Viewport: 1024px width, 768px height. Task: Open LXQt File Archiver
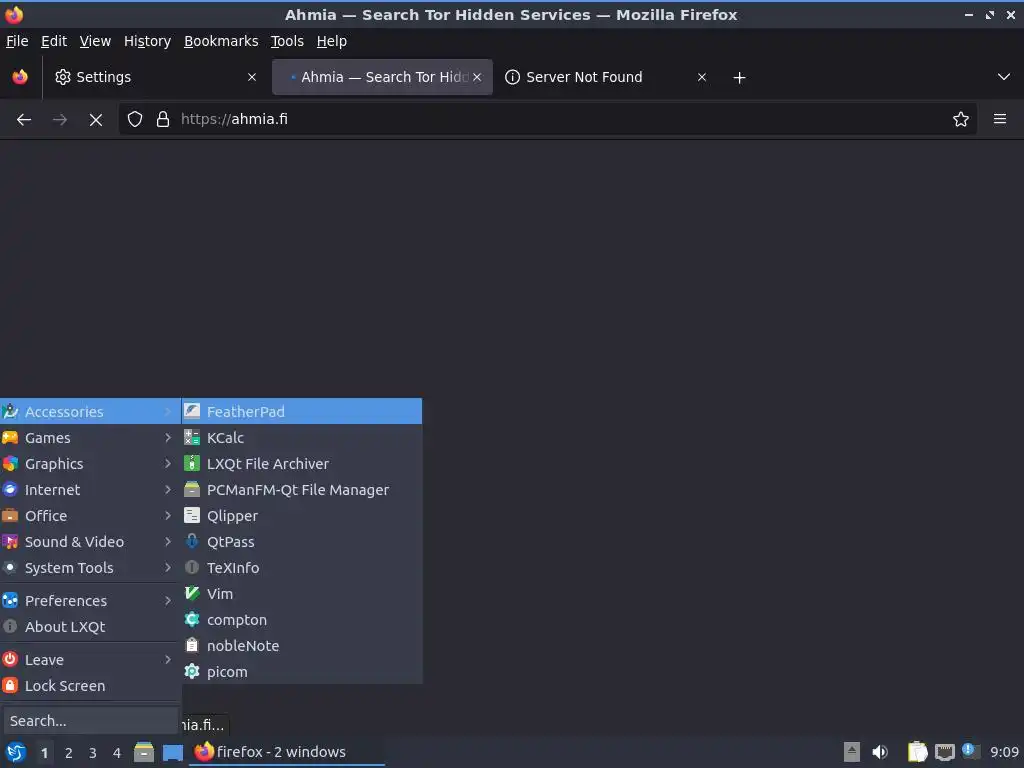302,464
